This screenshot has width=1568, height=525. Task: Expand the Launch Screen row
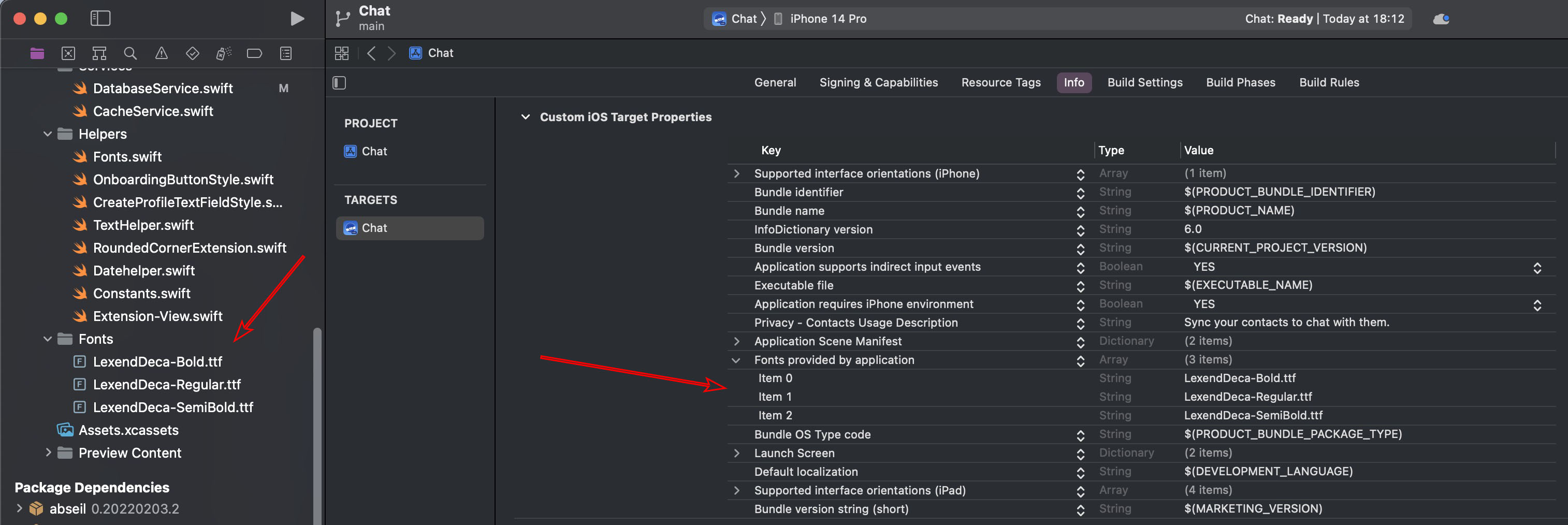[x=736, y=453]
